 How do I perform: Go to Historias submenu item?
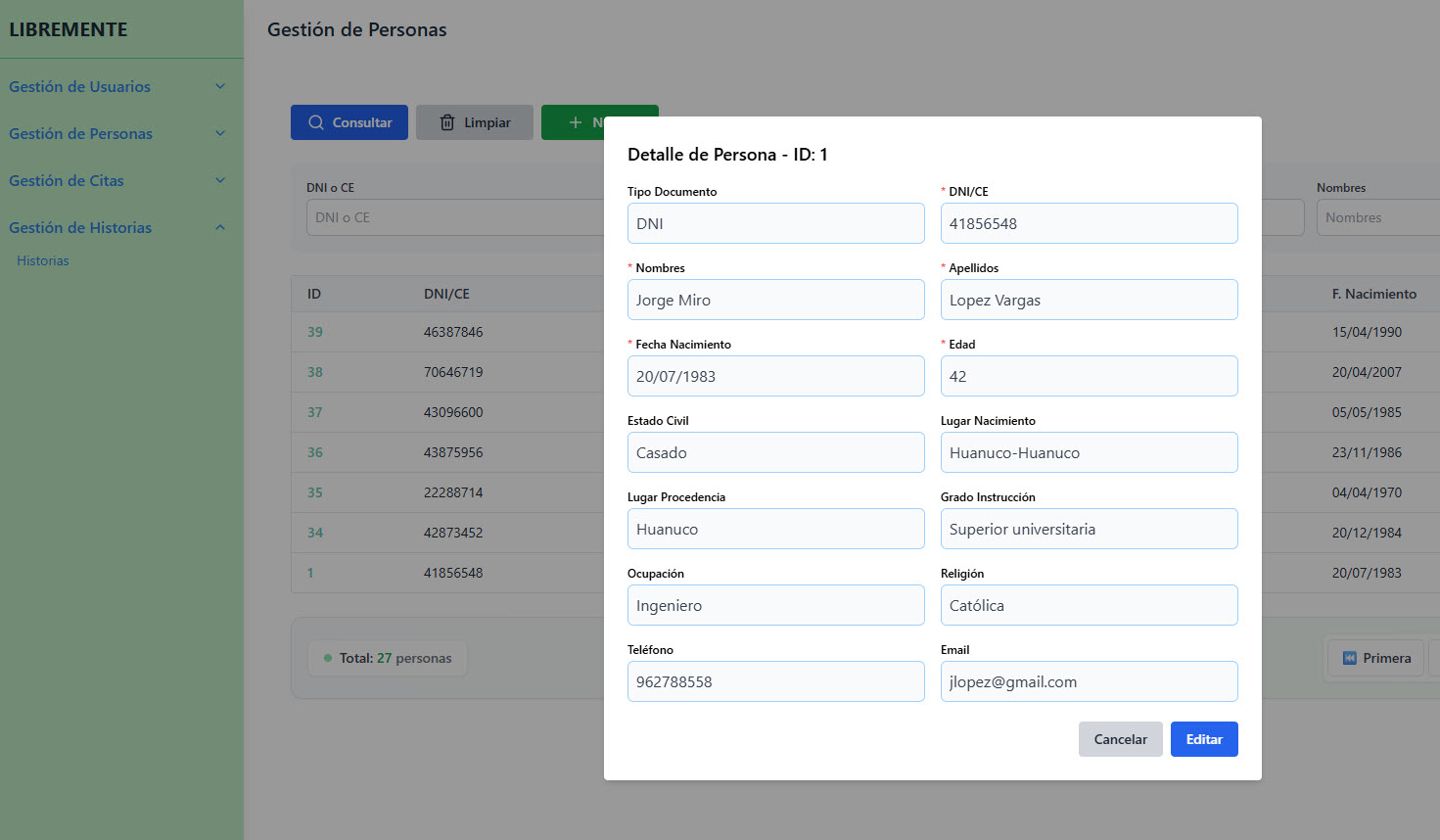(43, 260)
